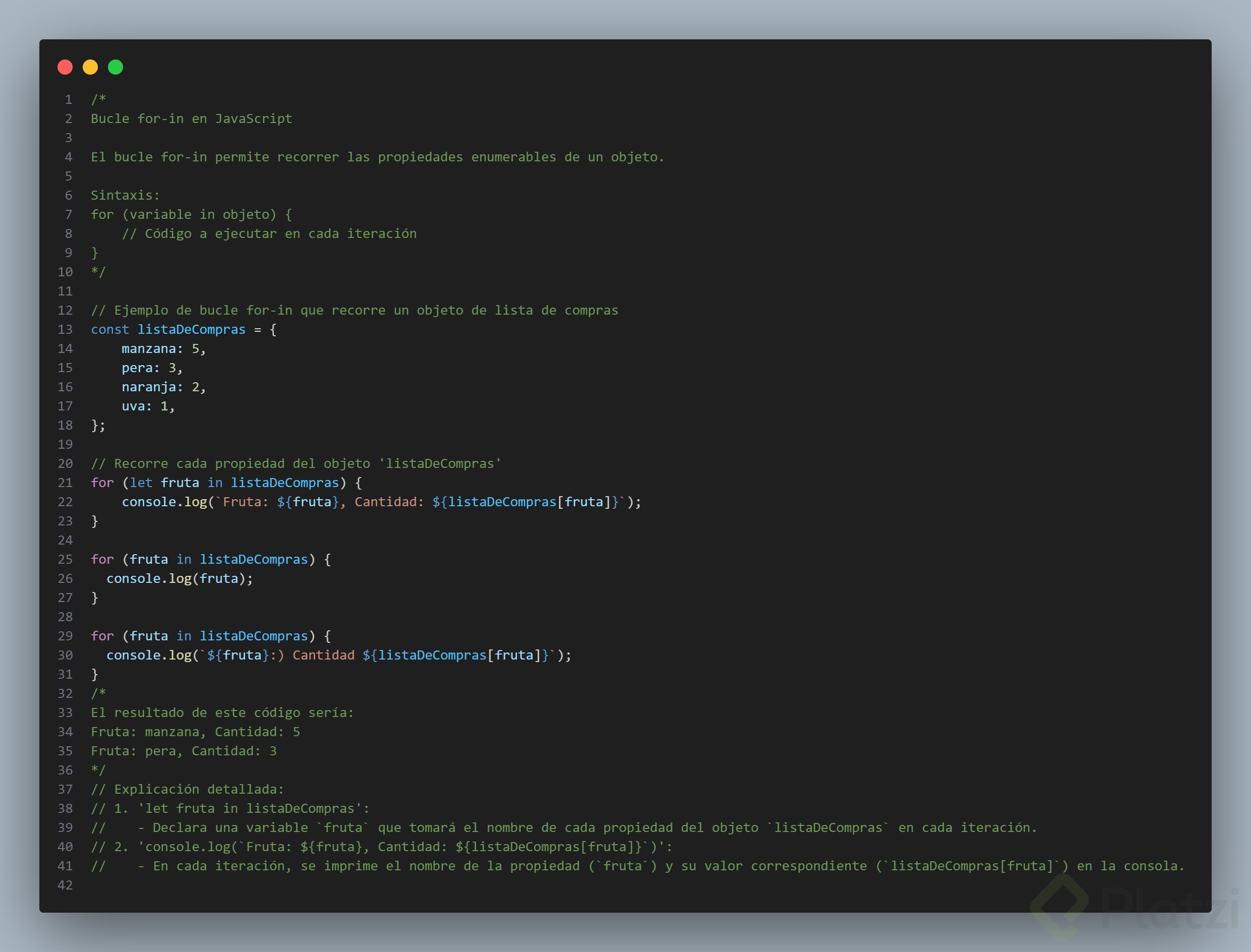Viewport: 1251px width, 952px height.
Task: Click line number 21 in gutter
Action: tap(65, 483)
